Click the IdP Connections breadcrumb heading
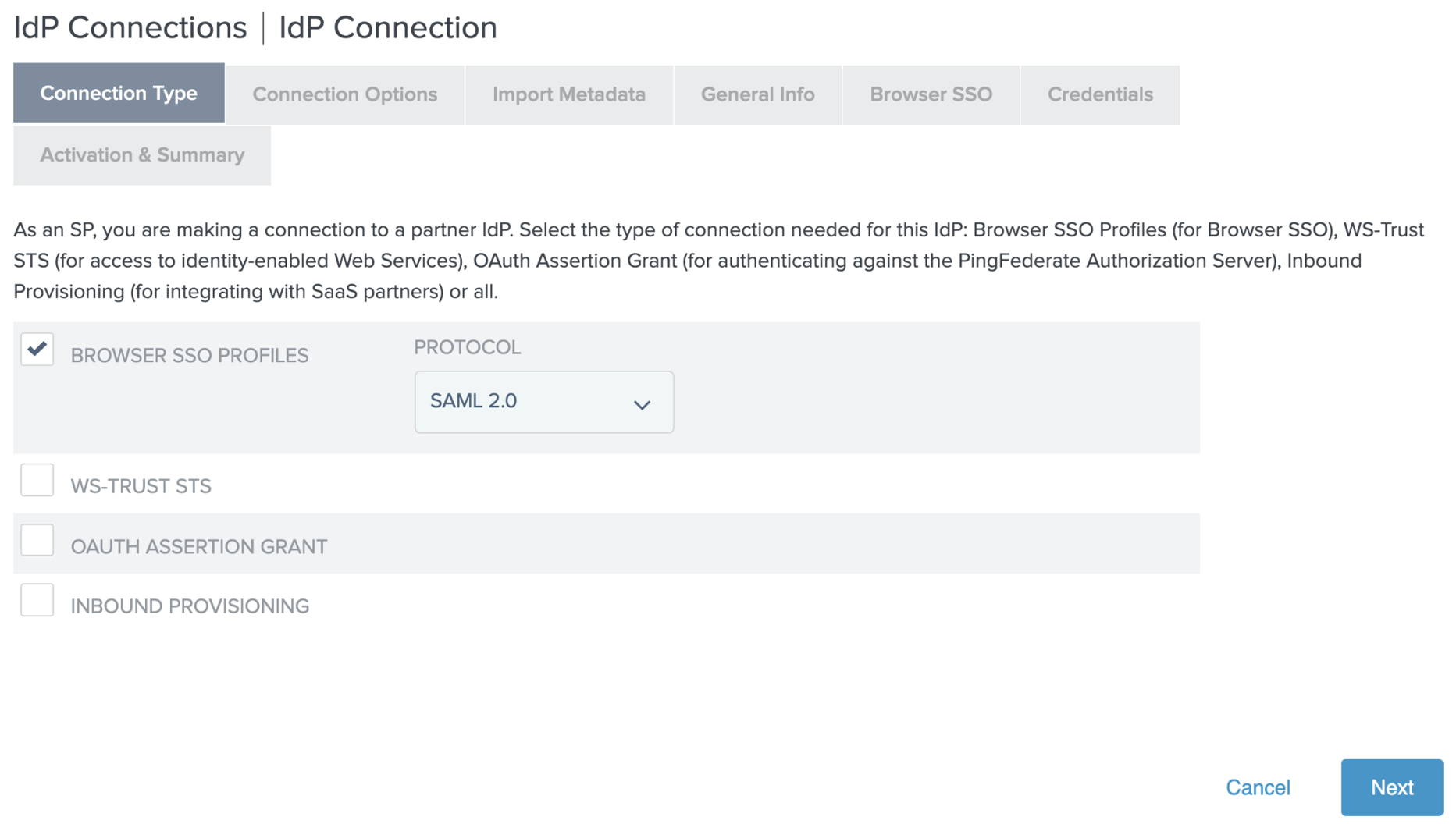The height and width of the screenshot is (824, 1456). [x=130, y=28]
